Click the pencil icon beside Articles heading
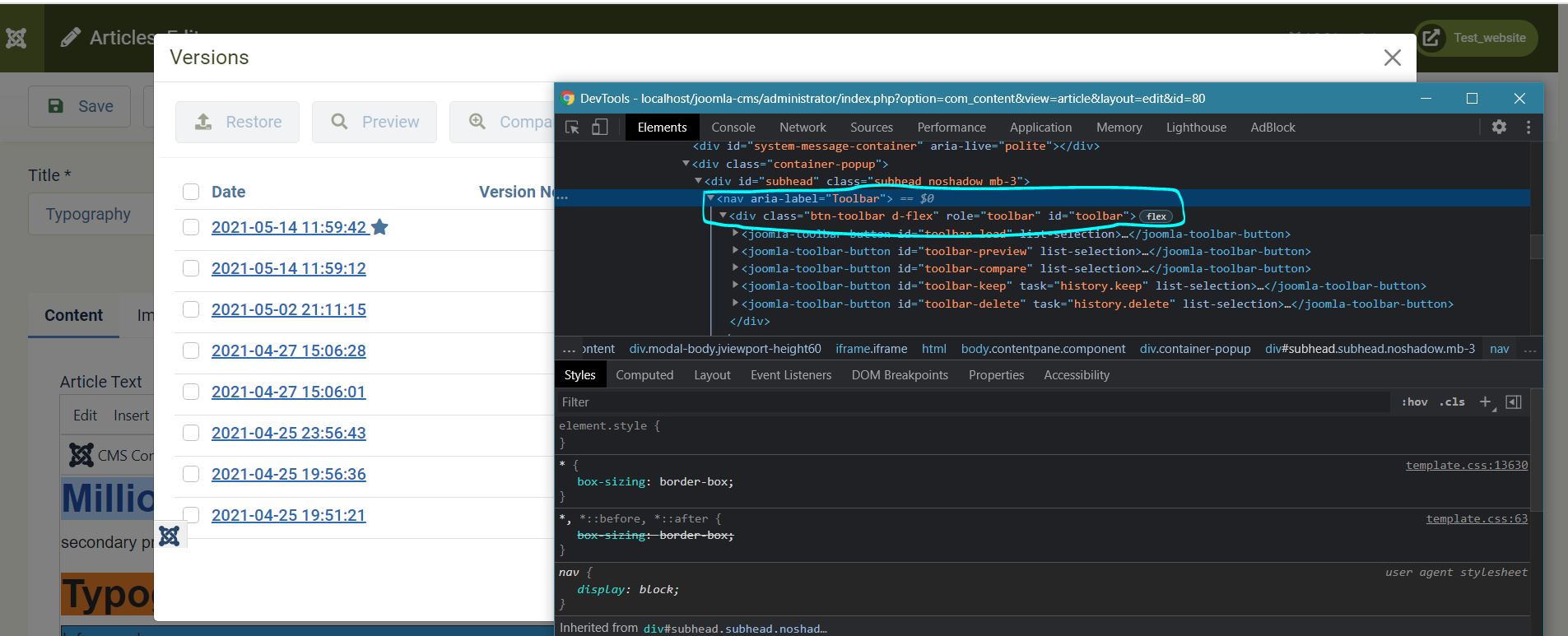The width and height of the screenshot is (1568, 636). click(x=71, y=37)
